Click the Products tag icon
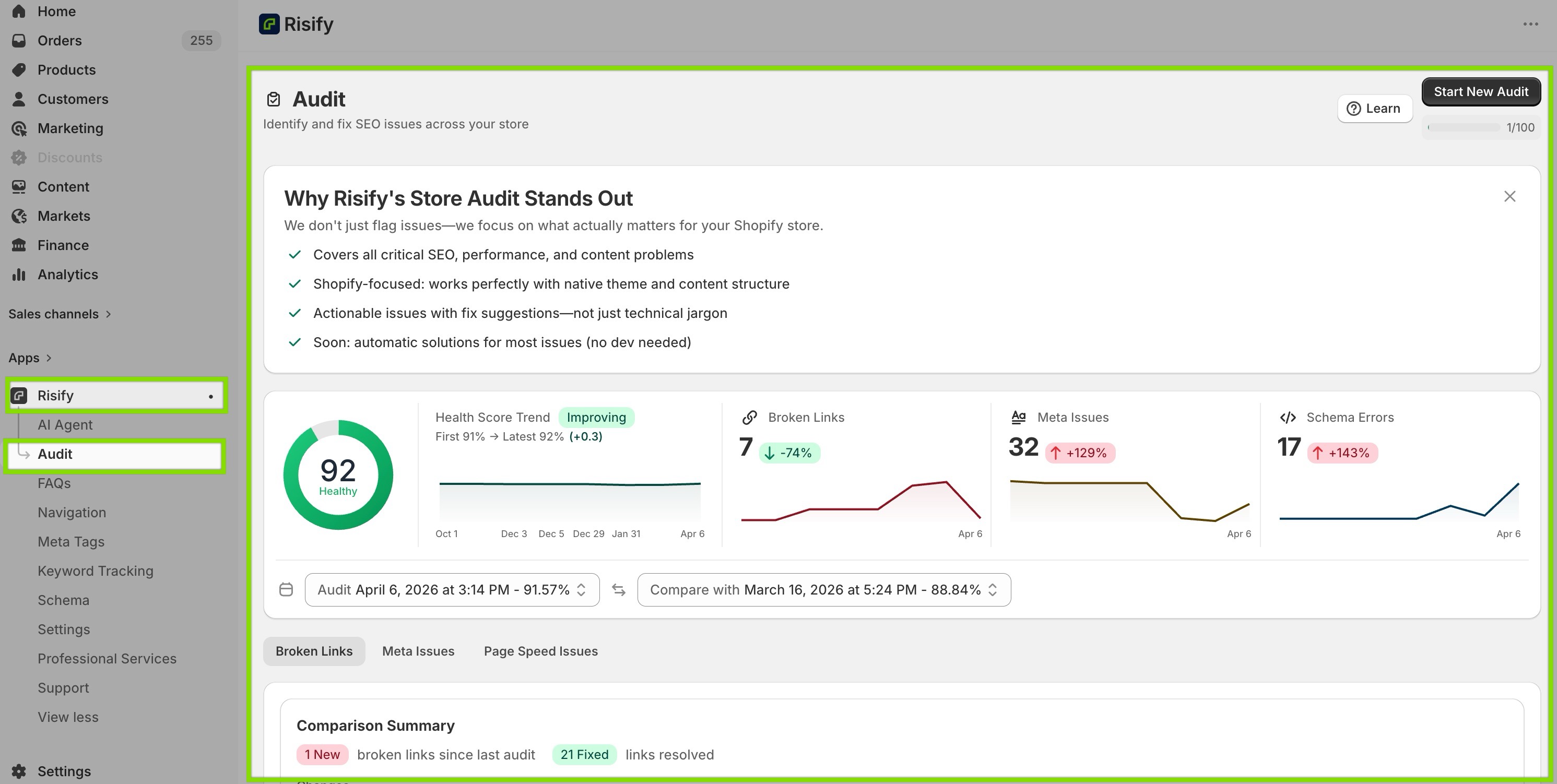The image size is (1557, 784). point(19,70)
